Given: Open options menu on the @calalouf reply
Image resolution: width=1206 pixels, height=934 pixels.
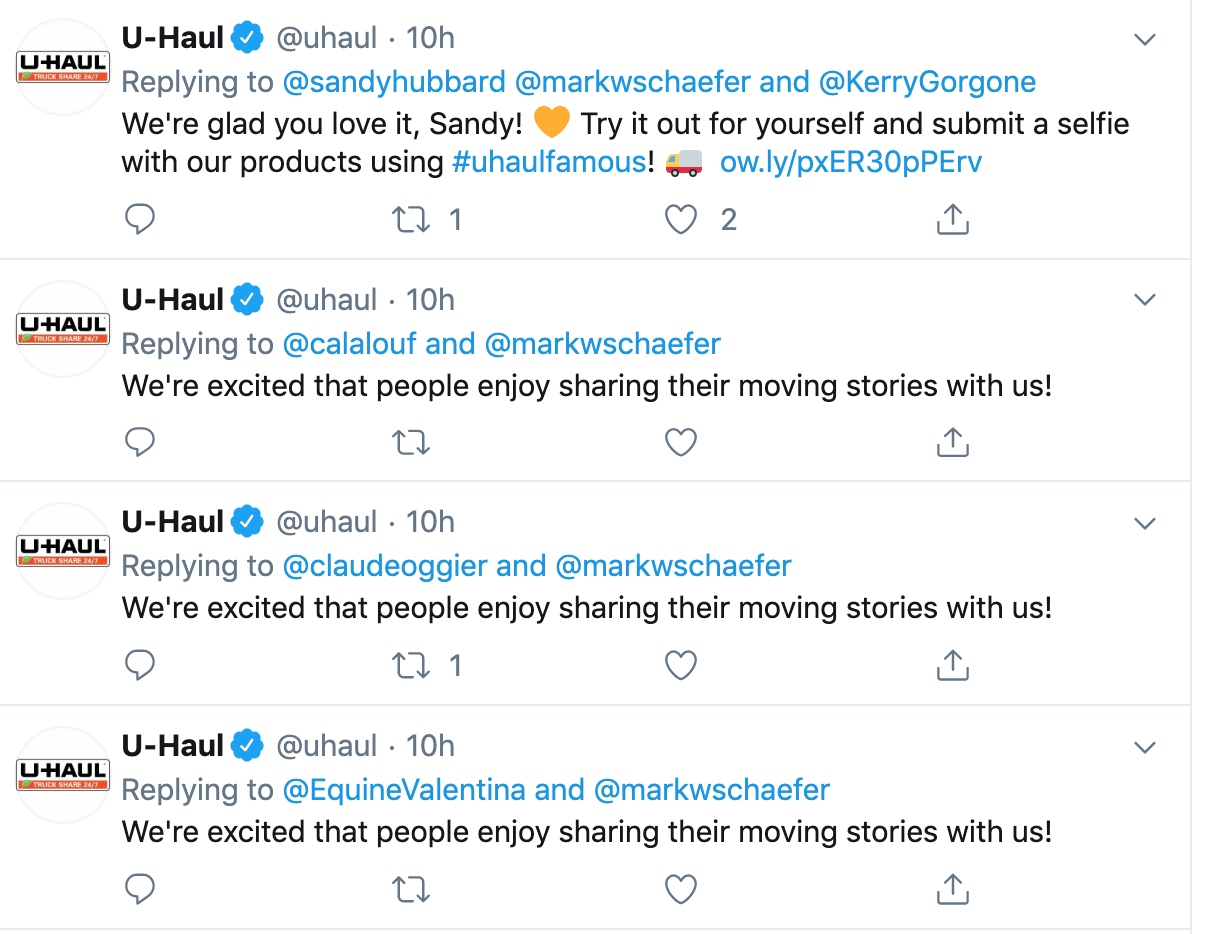Looking at the screenshot, I should [x=1145, y=299].
